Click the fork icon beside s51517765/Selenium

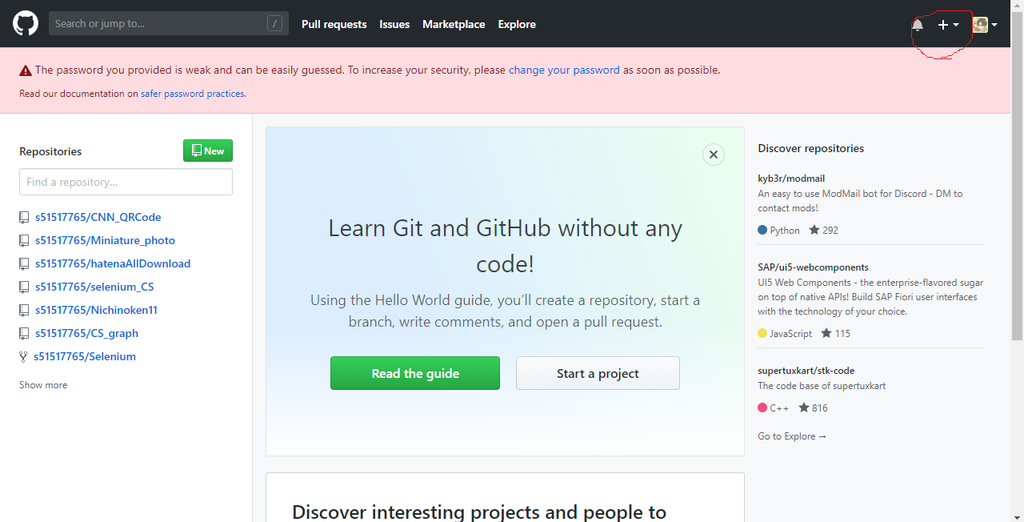(24, 357)
